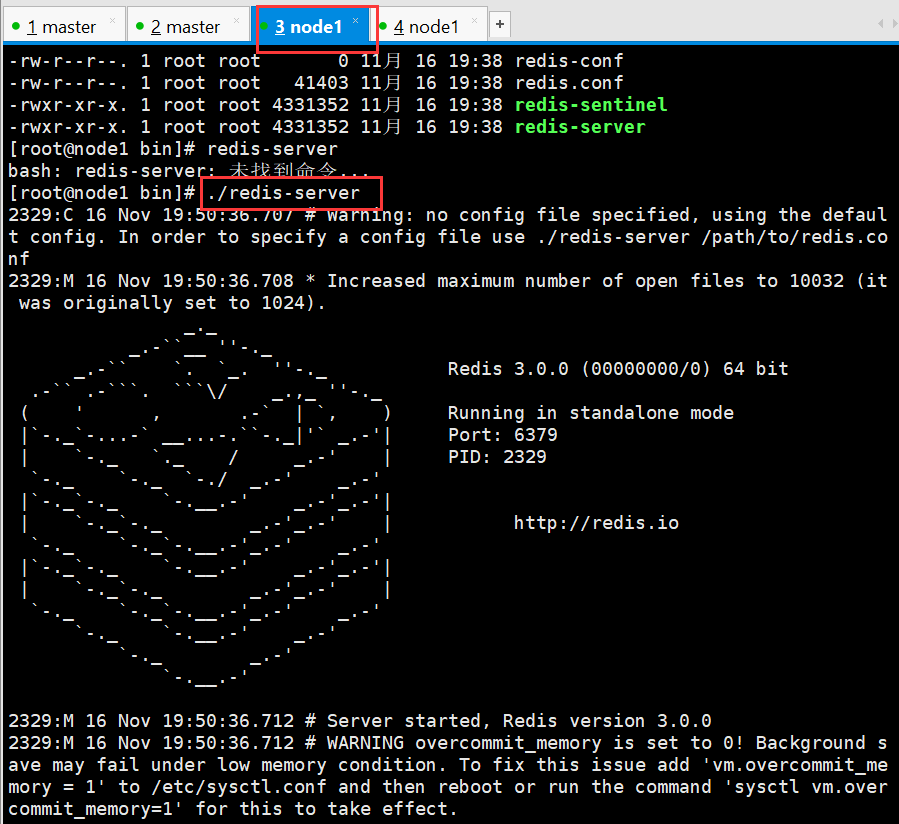Screen dimensions: 899x824
Task: Click the 'PID: 2329' line
Action: pos(497,457)
